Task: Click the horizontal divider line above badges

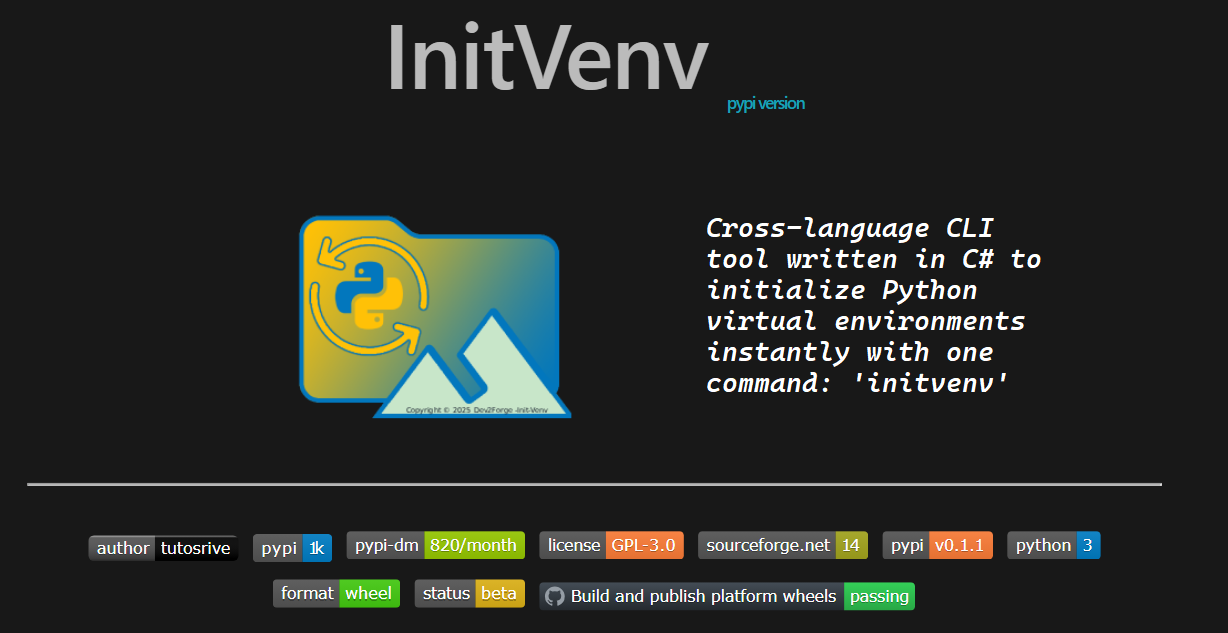Action: (595, 485)
